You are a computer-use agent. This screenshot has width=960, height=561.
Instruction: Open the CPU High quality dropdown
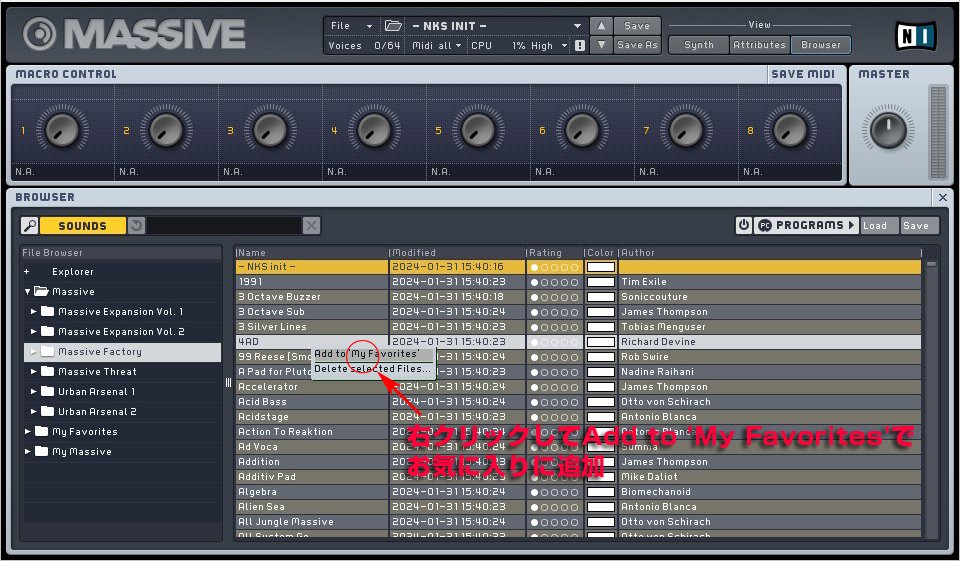click(x=541, y=45)
